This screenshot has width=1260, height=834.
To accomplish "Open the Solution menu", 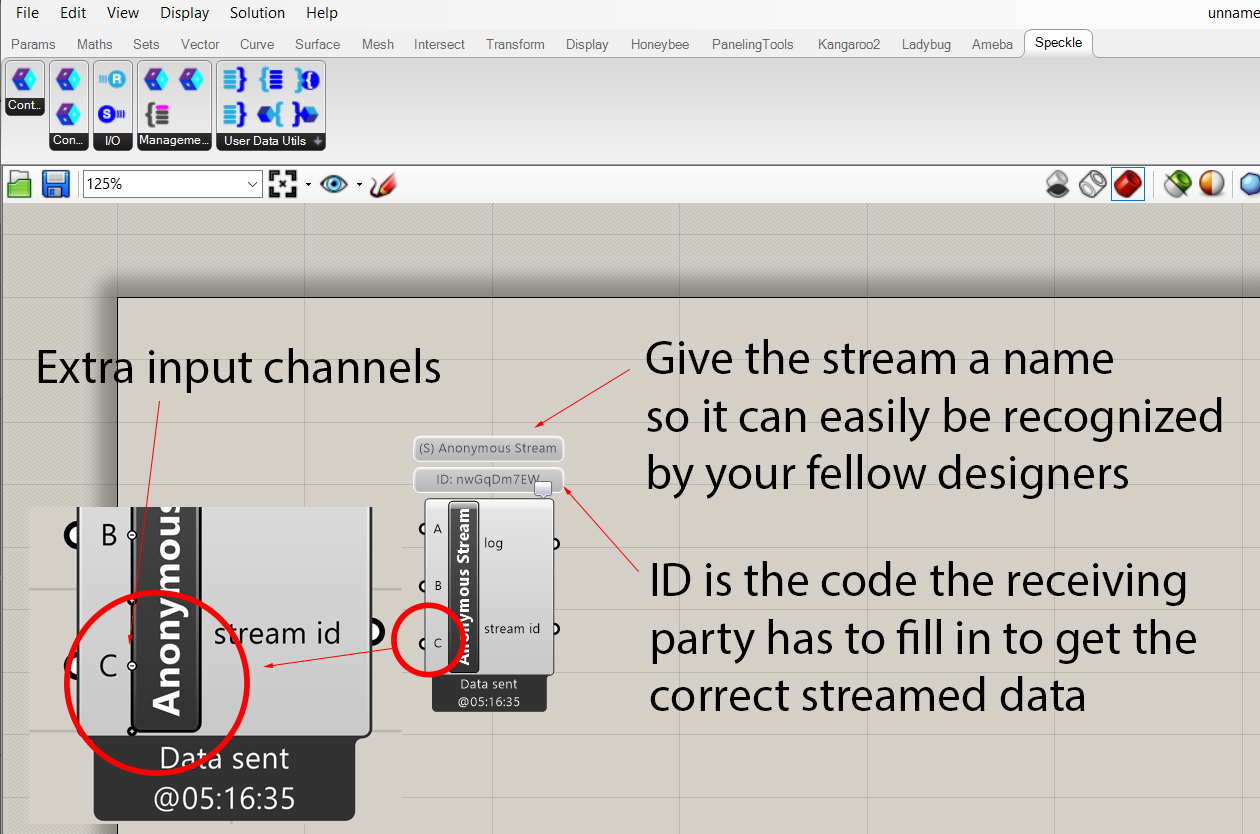I will (x=257, y=12).
